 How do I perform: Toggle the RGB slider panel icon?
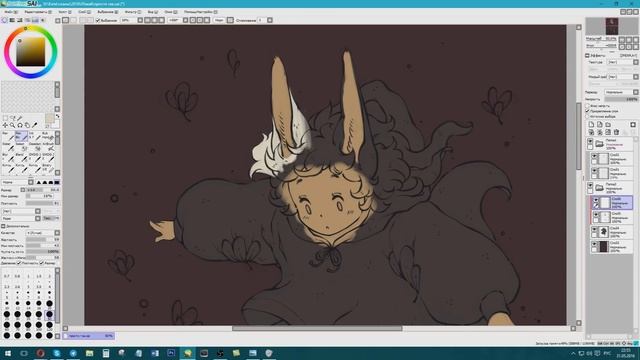(x=12, y=20)
